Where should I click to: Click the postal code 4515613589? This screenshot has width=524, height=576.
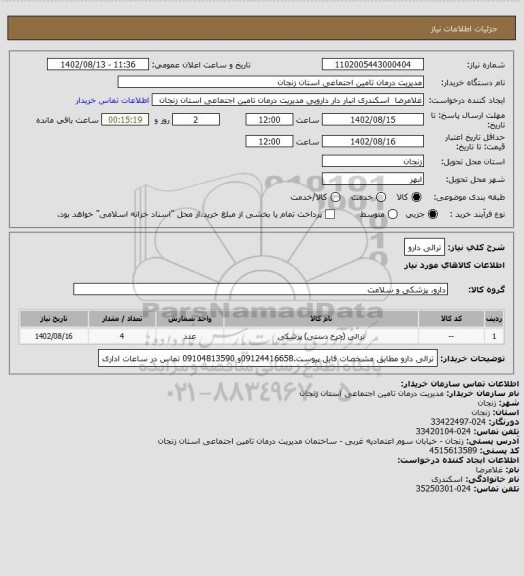453,450
